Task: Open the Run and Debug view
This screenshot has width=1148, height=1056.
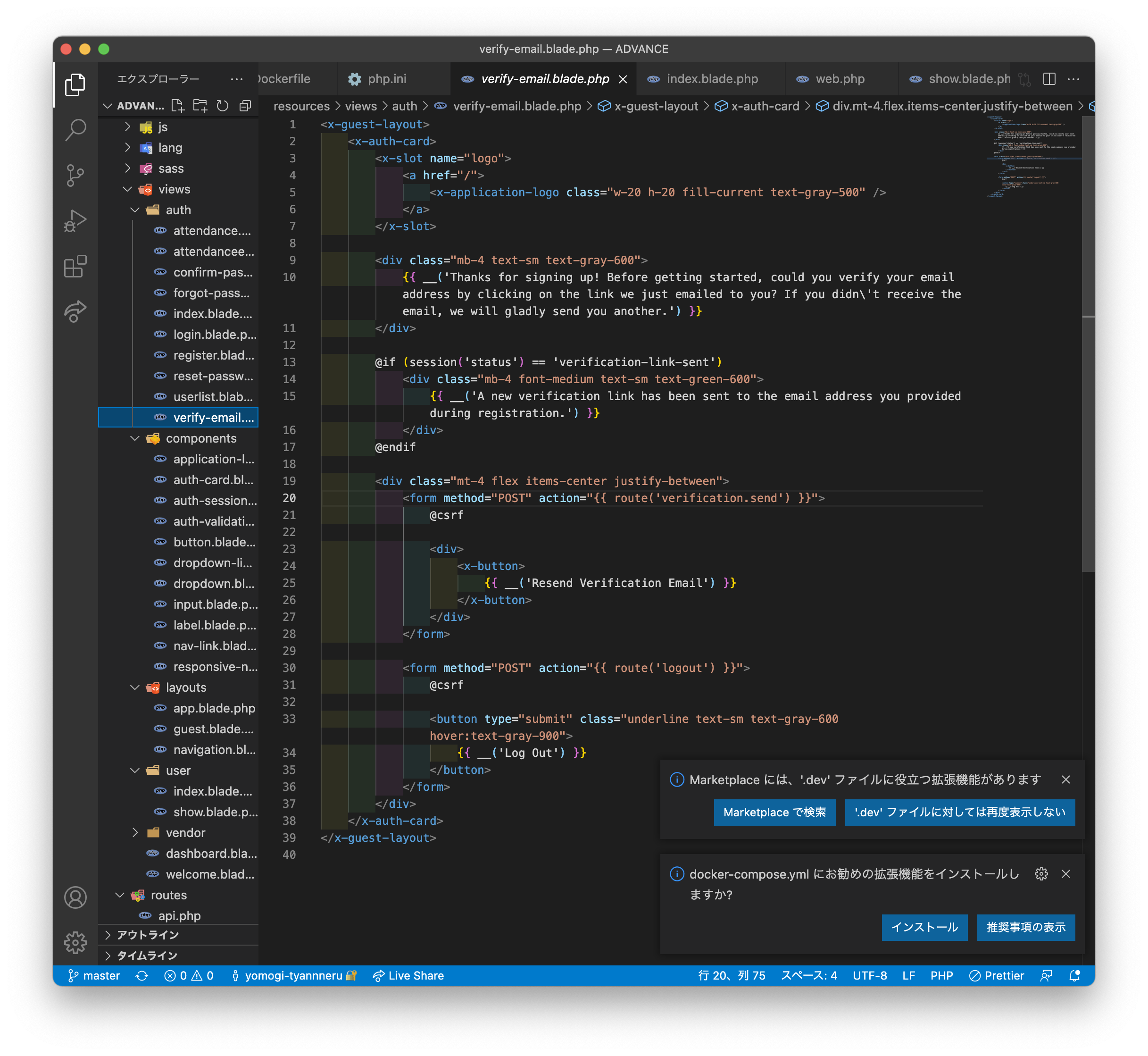Action: (x=75, y=220)
